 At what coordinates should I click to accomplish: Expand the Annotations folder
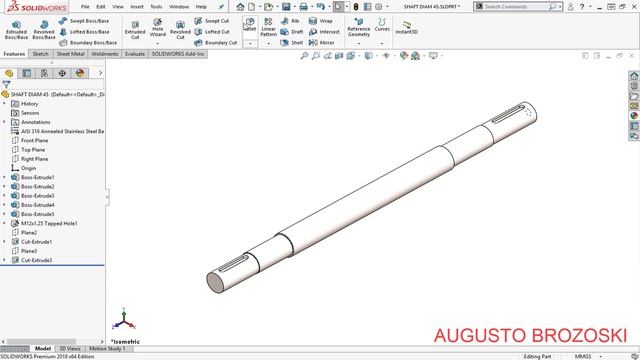[4, 122]
